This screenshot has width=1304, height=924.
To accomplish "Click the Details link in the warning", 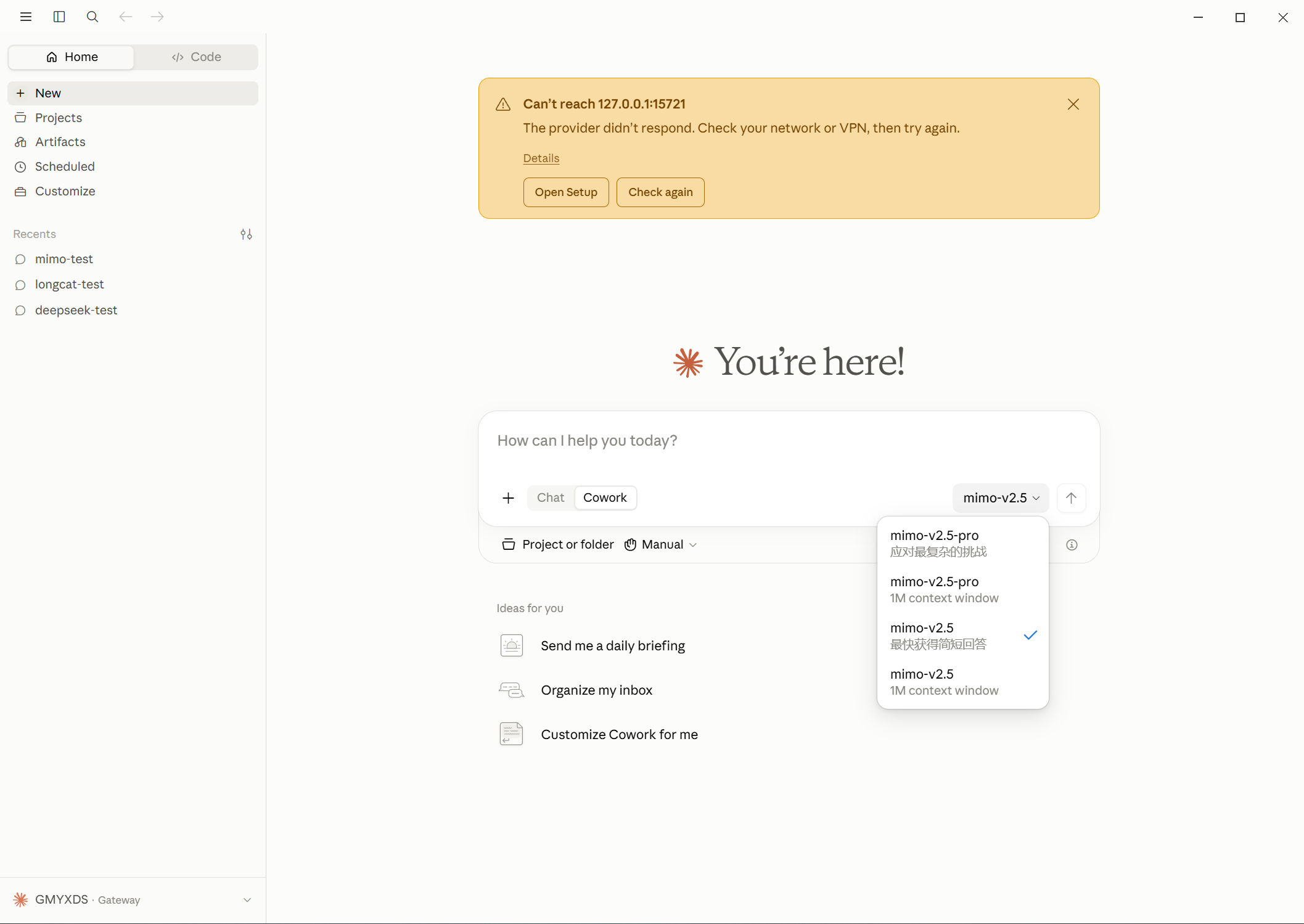I will [x=541, y=158].
